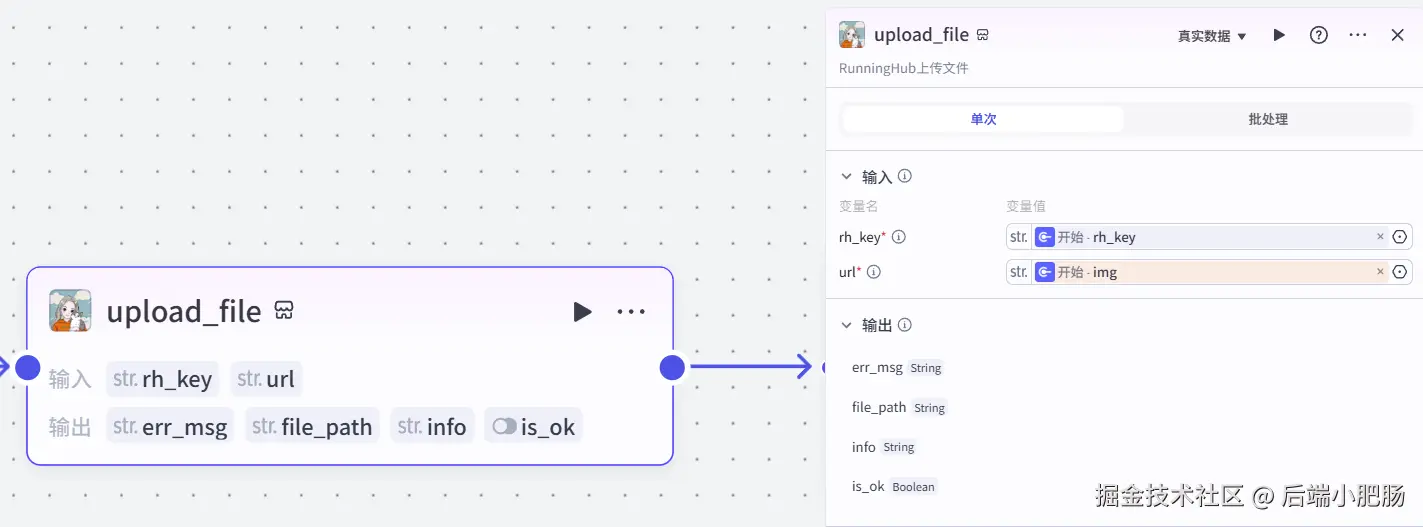Click the upload_file avatar in panel header

[852, 35]
